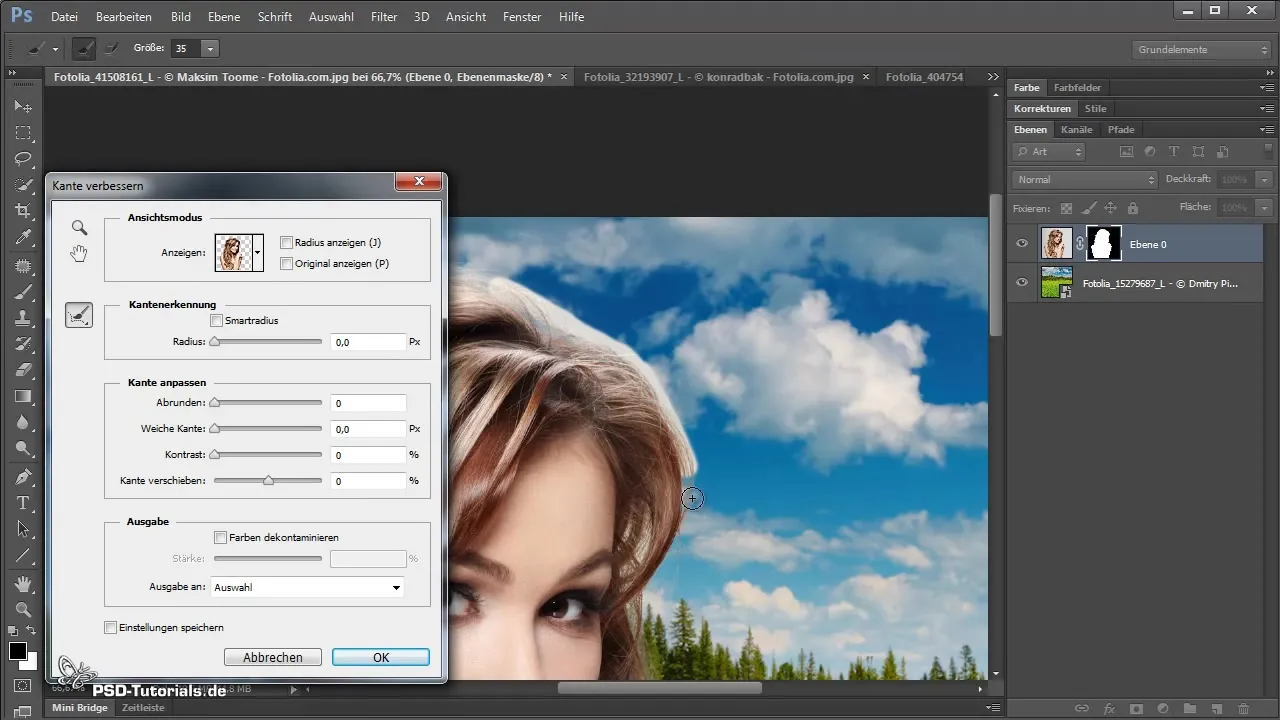Image resolution: width=1280 pixels, height=720 pixels.
Task: Enable Farben dekontaminieren checkbox
Action: 220,537
